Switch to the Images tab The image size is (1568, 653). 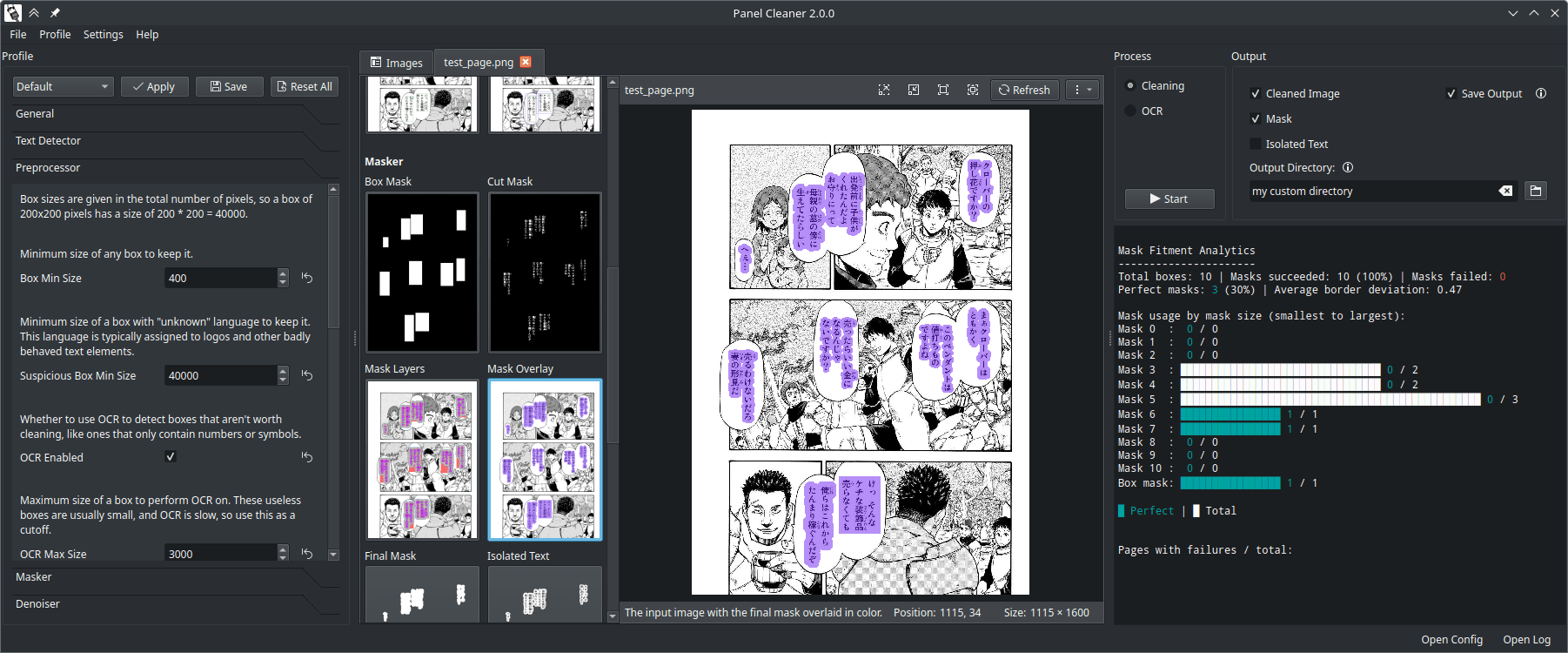coord(396,63)
